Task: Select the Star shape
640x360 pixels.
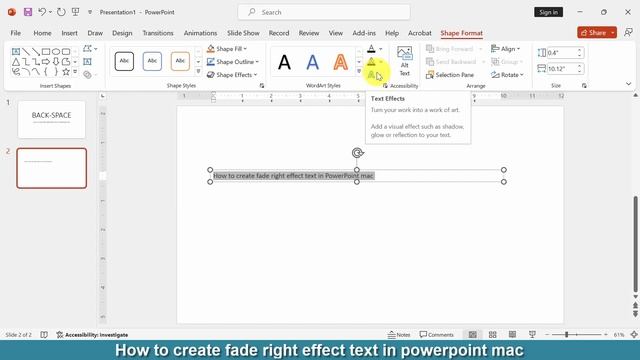Action: click(66, 72)
